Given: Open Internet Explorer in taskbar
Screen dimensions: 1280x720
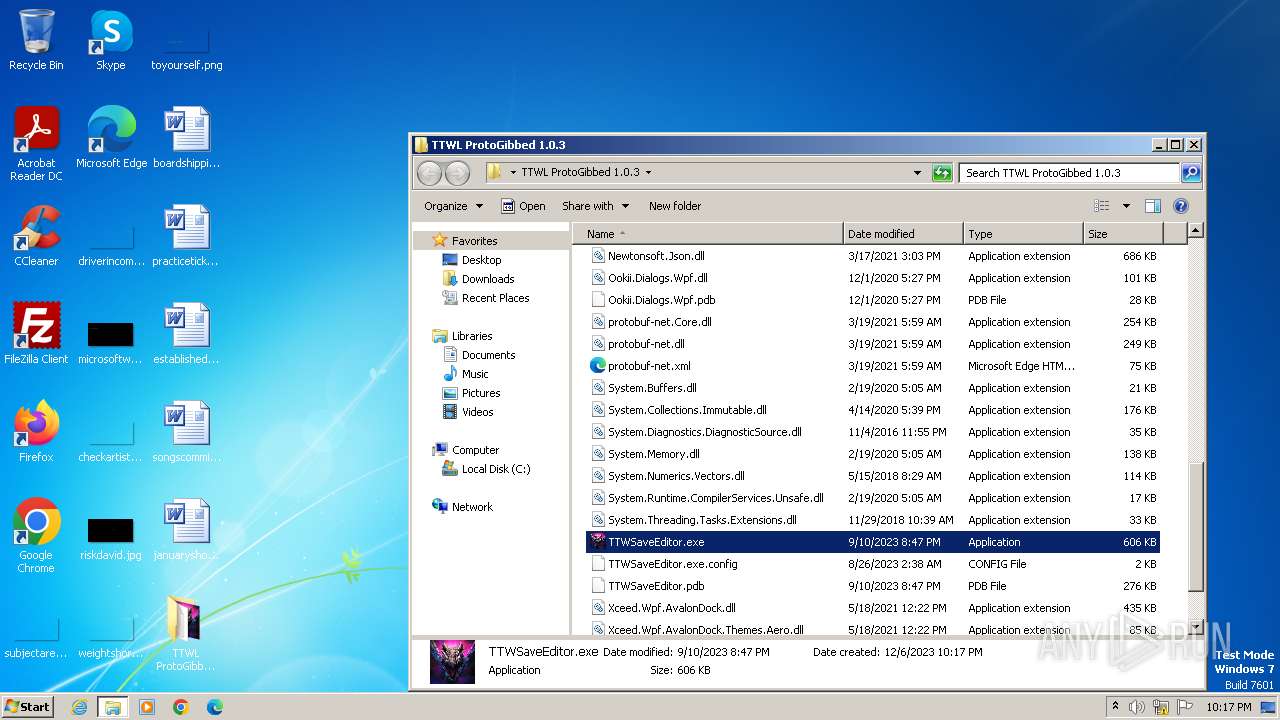Looking at the screenshot, I should pos(79,707).
